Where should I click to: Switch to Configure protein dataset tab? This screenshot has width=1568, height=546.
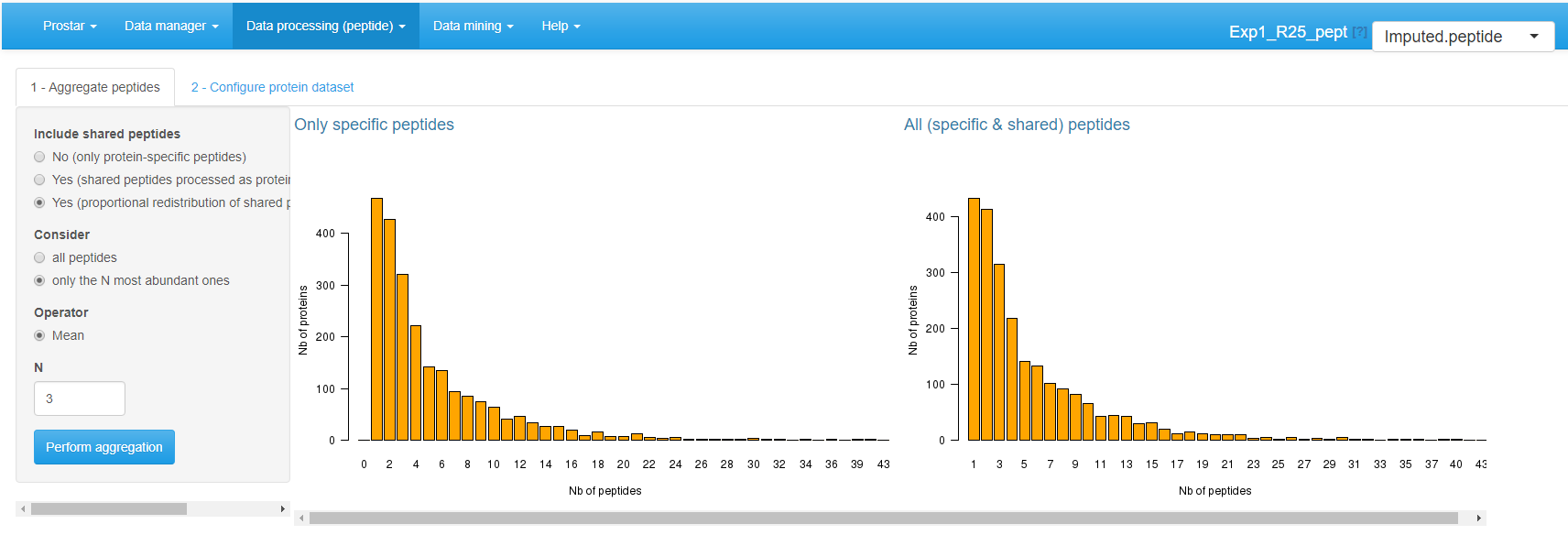pyautogui.click(x=272, y=87)
